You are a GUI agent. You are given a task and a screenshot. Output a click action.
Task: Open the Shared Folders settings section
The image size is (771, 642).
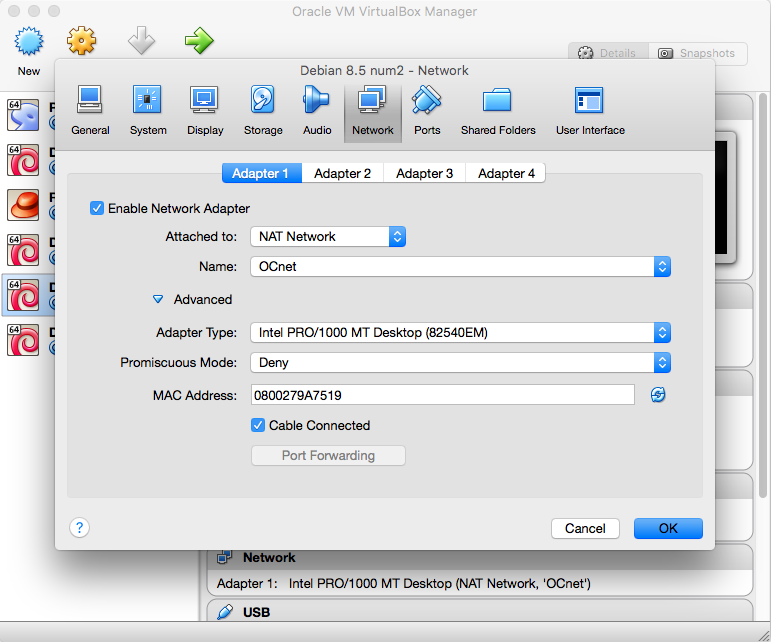pos(498,111)
